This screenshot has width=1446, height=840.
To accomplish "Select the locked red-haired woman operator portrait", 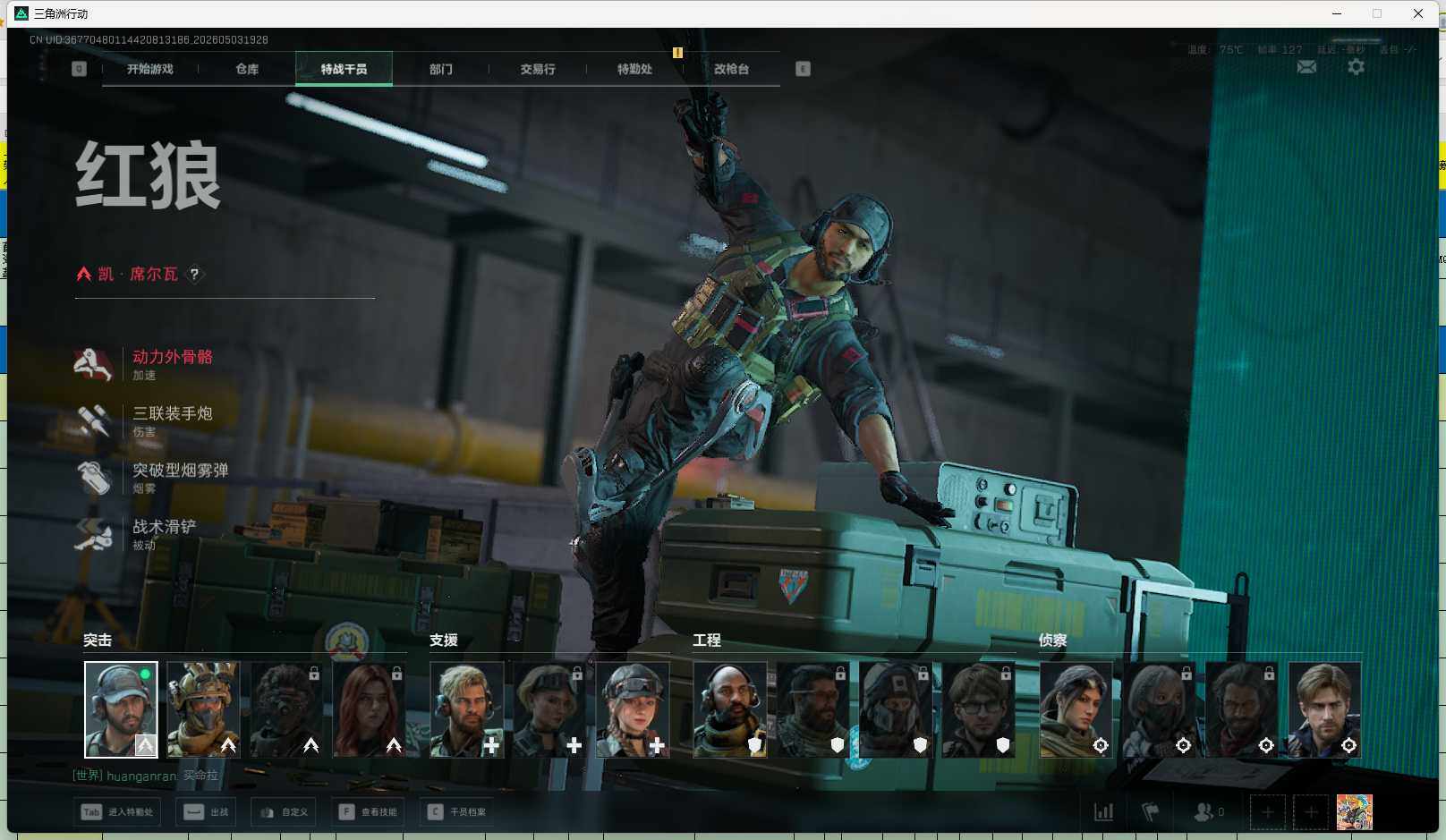I will (369, 709).
